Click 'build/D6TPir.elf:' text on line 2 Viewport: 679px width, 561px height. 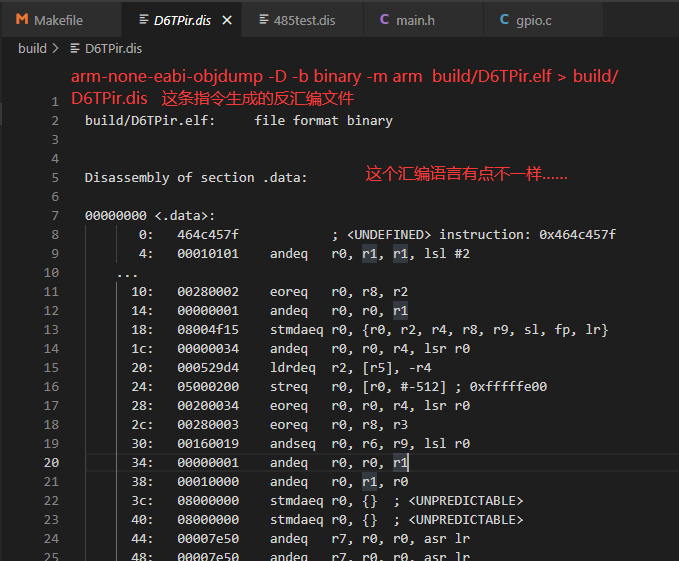point(150,120)
